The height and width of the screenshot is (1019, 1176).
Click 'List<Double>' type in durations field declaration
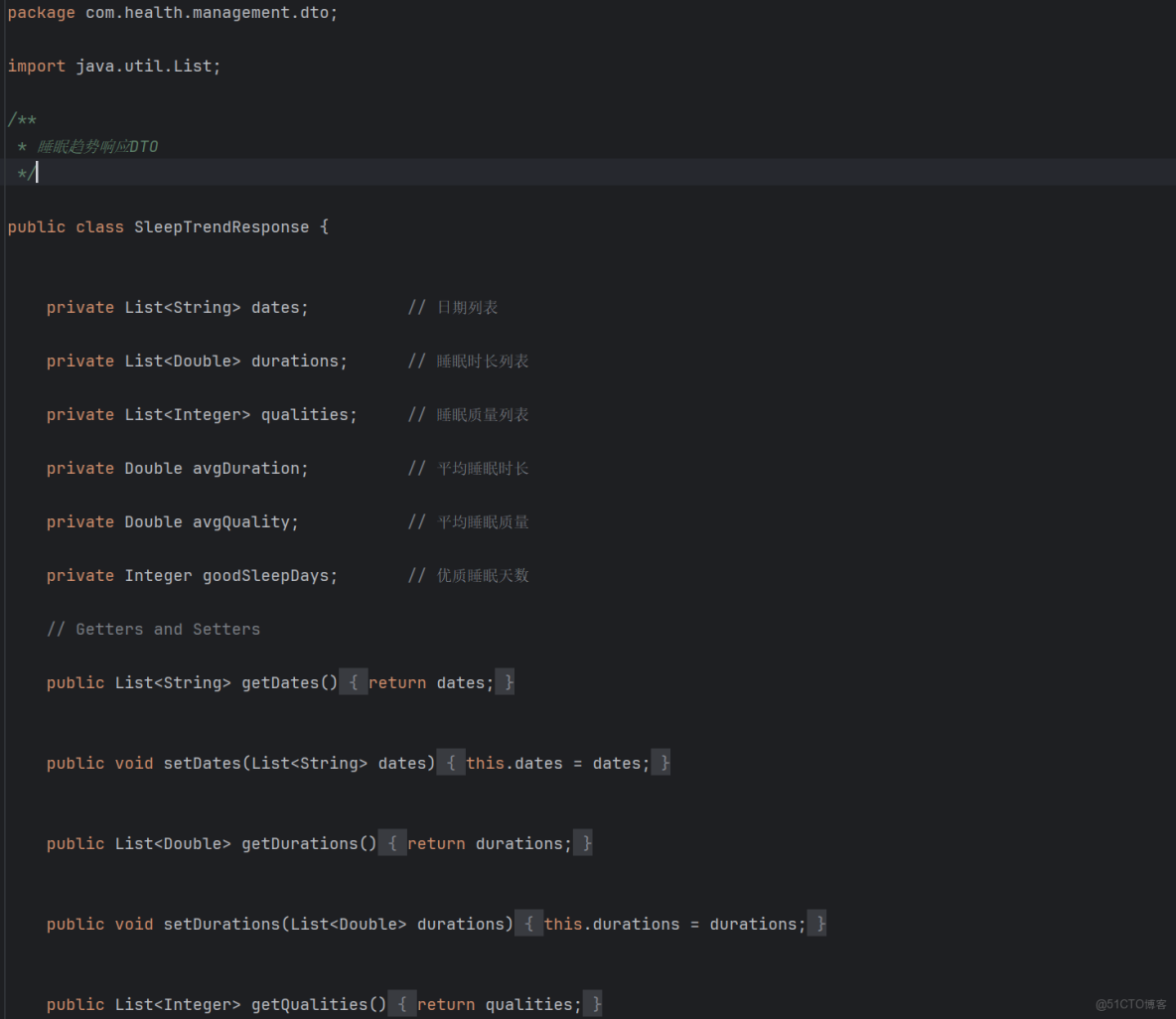coord(182,361)
